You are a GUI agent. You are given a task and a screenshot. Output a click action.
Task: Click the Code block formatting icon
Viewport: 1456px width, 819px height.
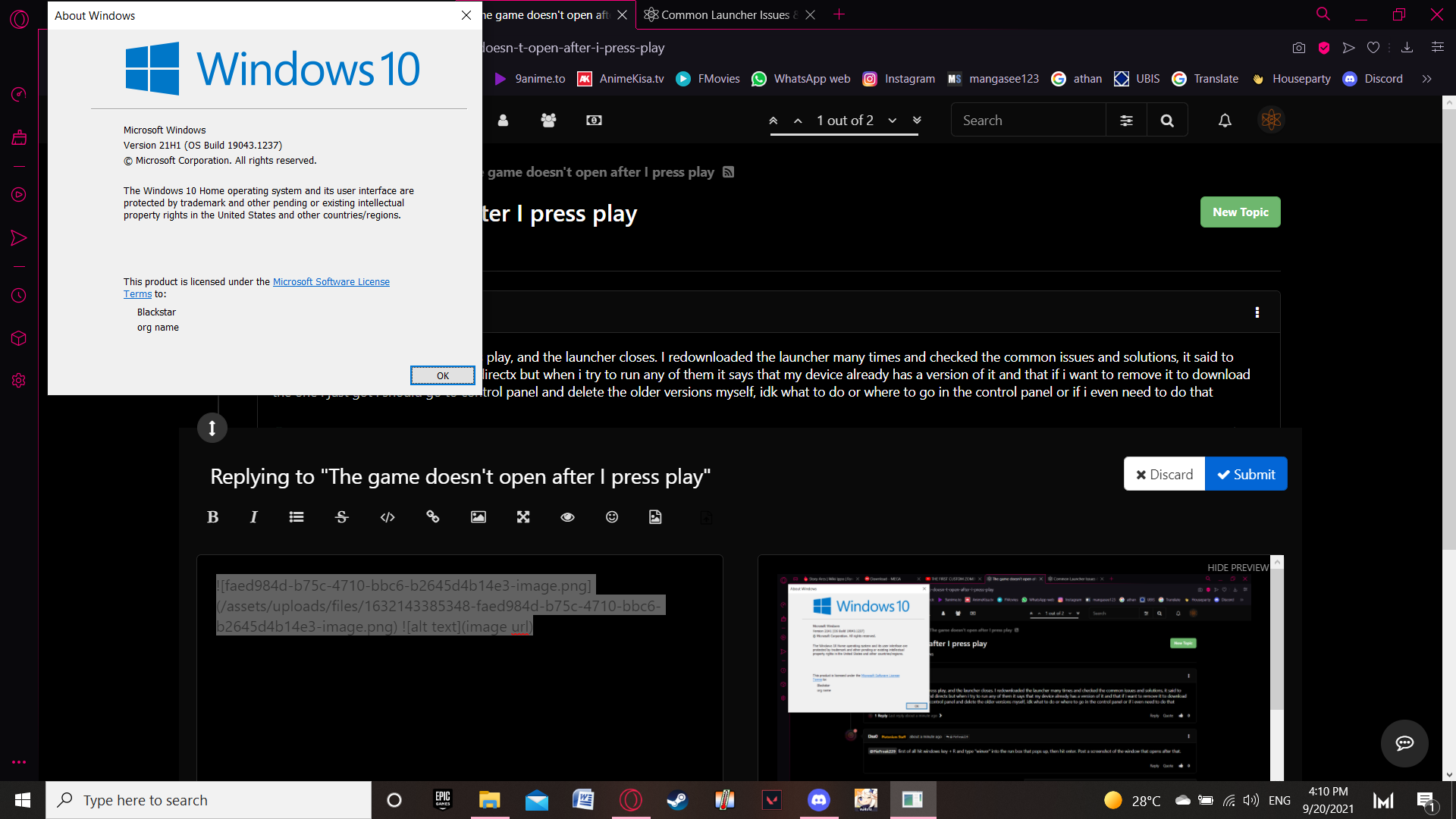[x=388, y=517]
